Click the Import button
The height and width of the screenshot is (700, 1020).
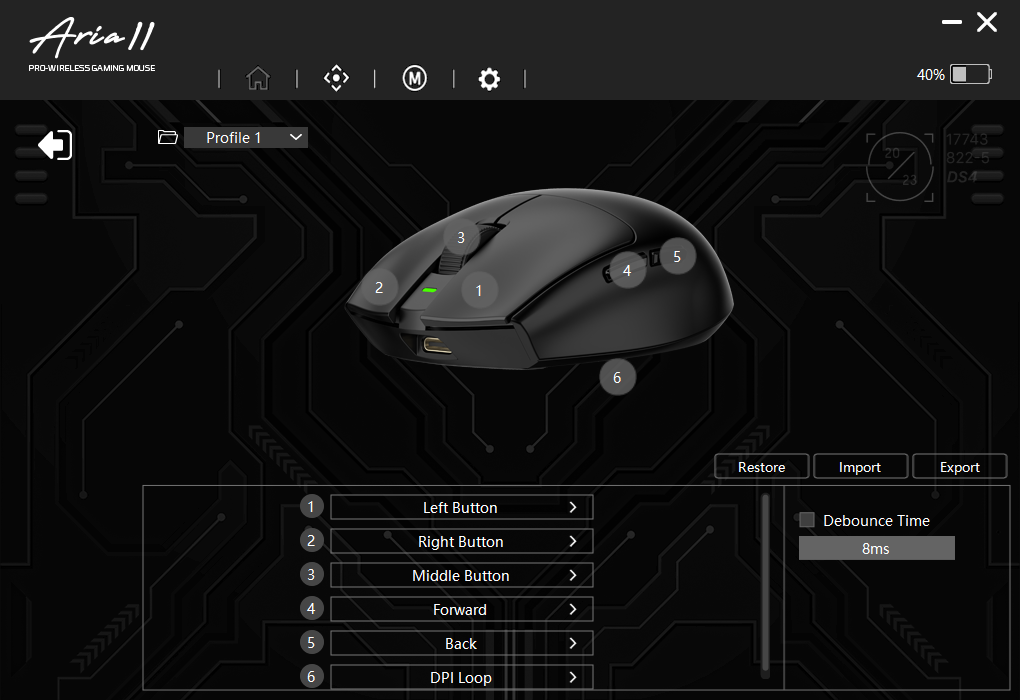(860, 467)
